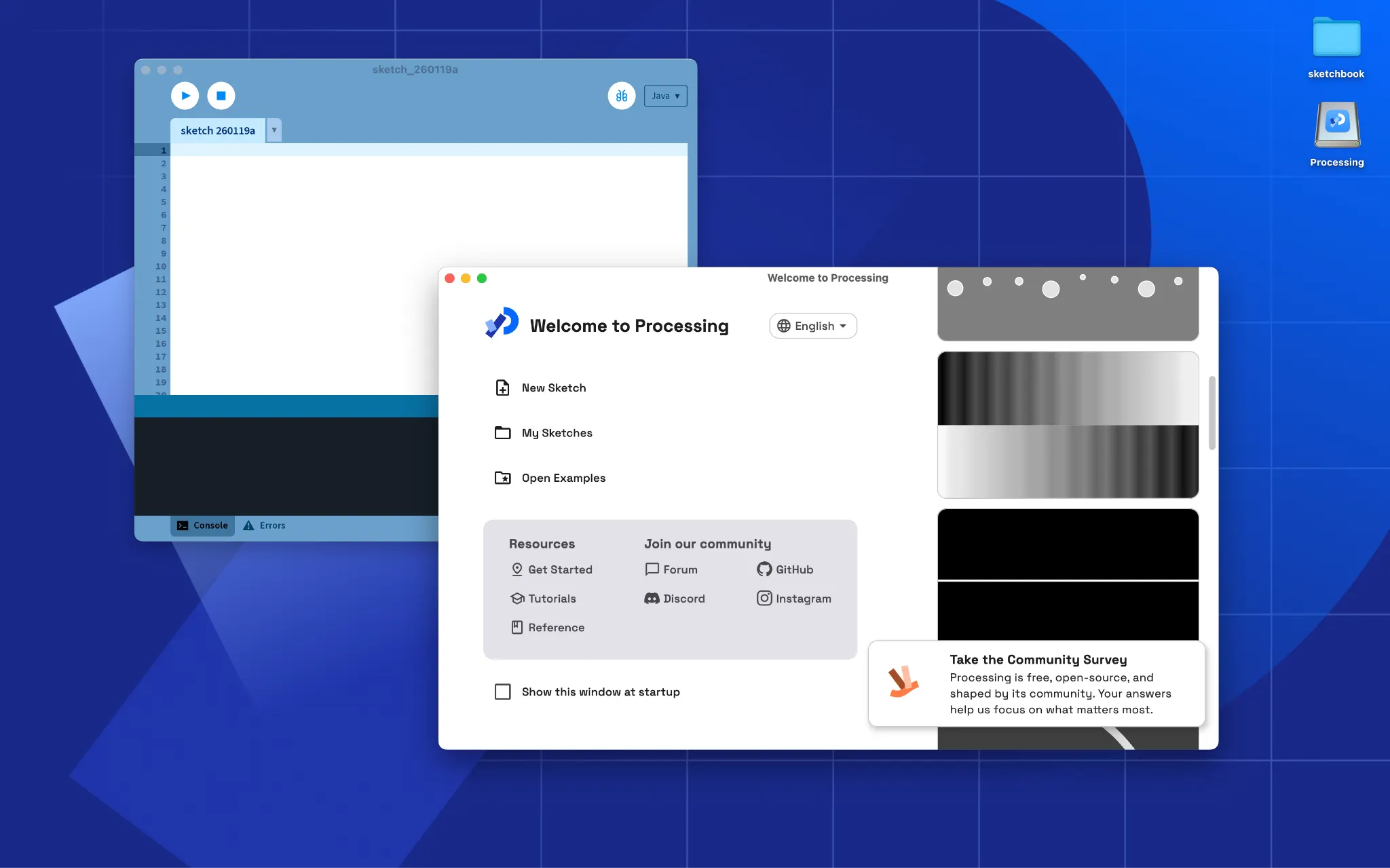The height and width of the screenshot is (868, 1390).
Task: Click the Processing logo in welcome window
Action: (502, 322)
